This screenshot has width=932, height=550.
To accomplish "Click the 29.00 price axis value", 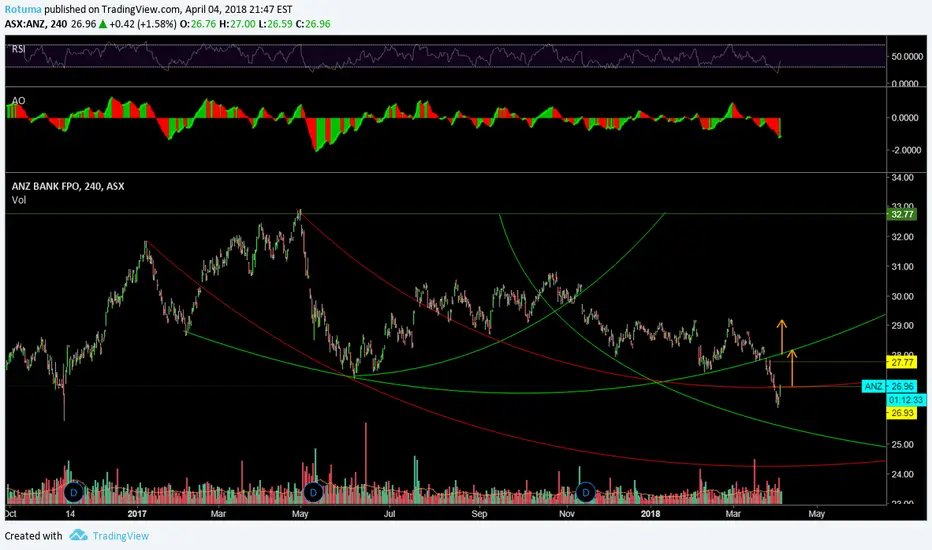I will point(902,326).
